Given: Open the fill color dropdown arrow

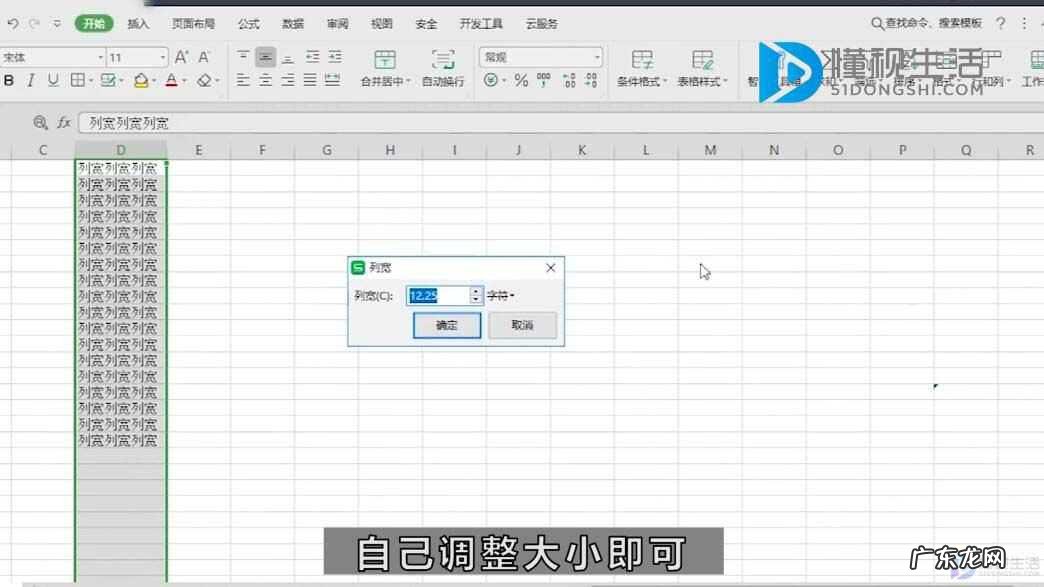Looking at the screenshot, I should [x=153, y=80].
